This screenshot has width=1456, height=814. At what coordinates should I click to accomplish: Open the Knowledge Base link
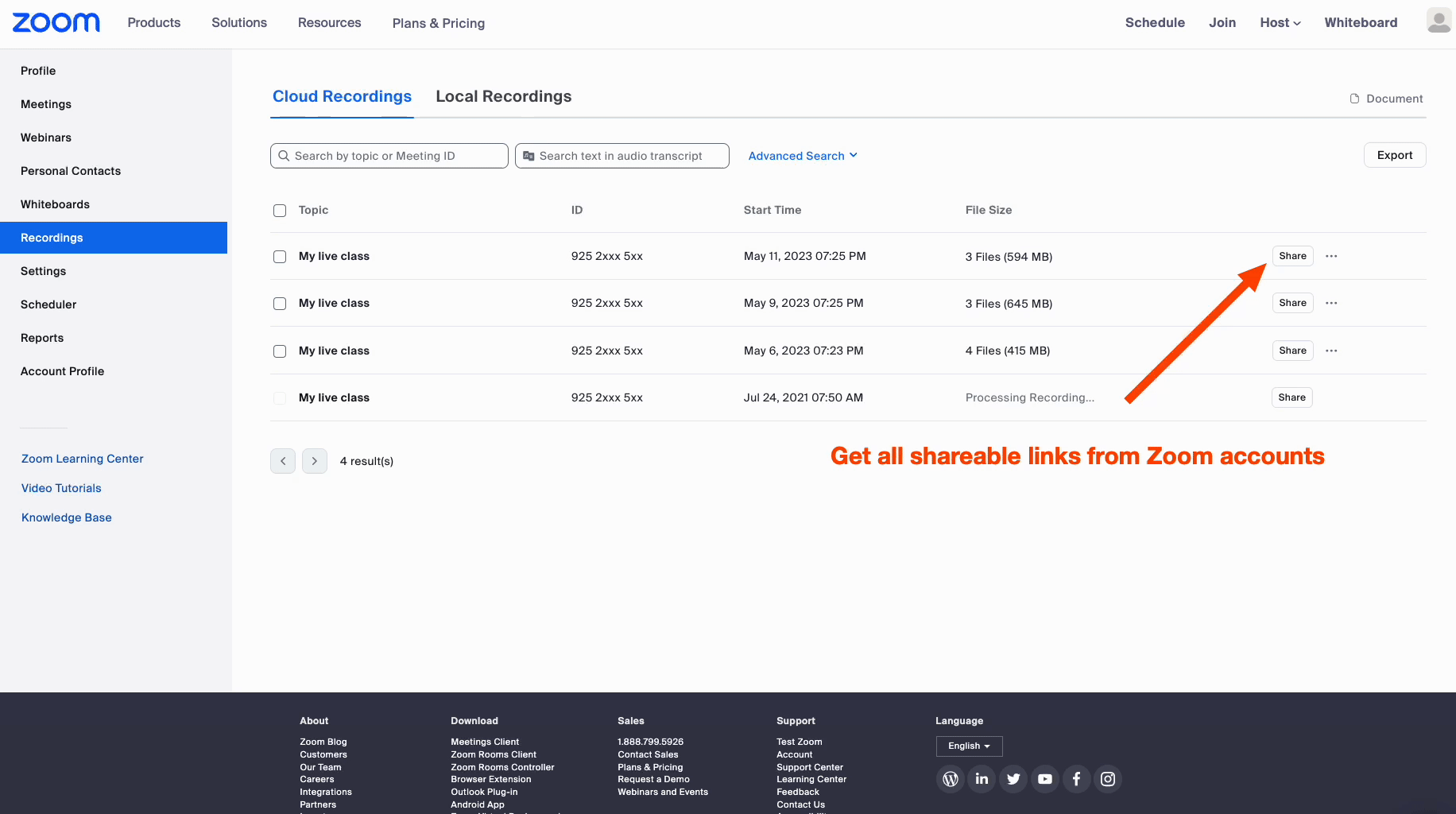click(x=67, y=517)
